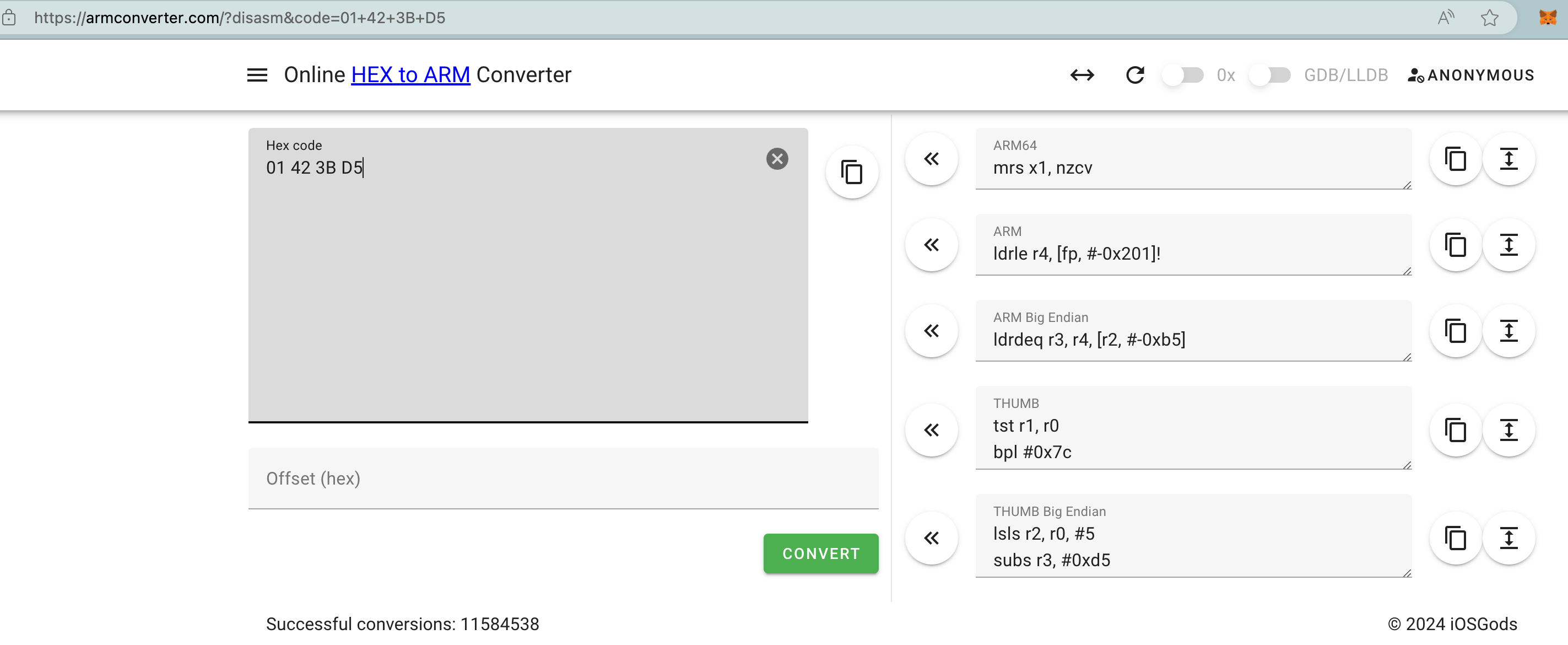Open the hamburger menu
The width and height of the screenshot is (1568, 645).
(258, 75)
